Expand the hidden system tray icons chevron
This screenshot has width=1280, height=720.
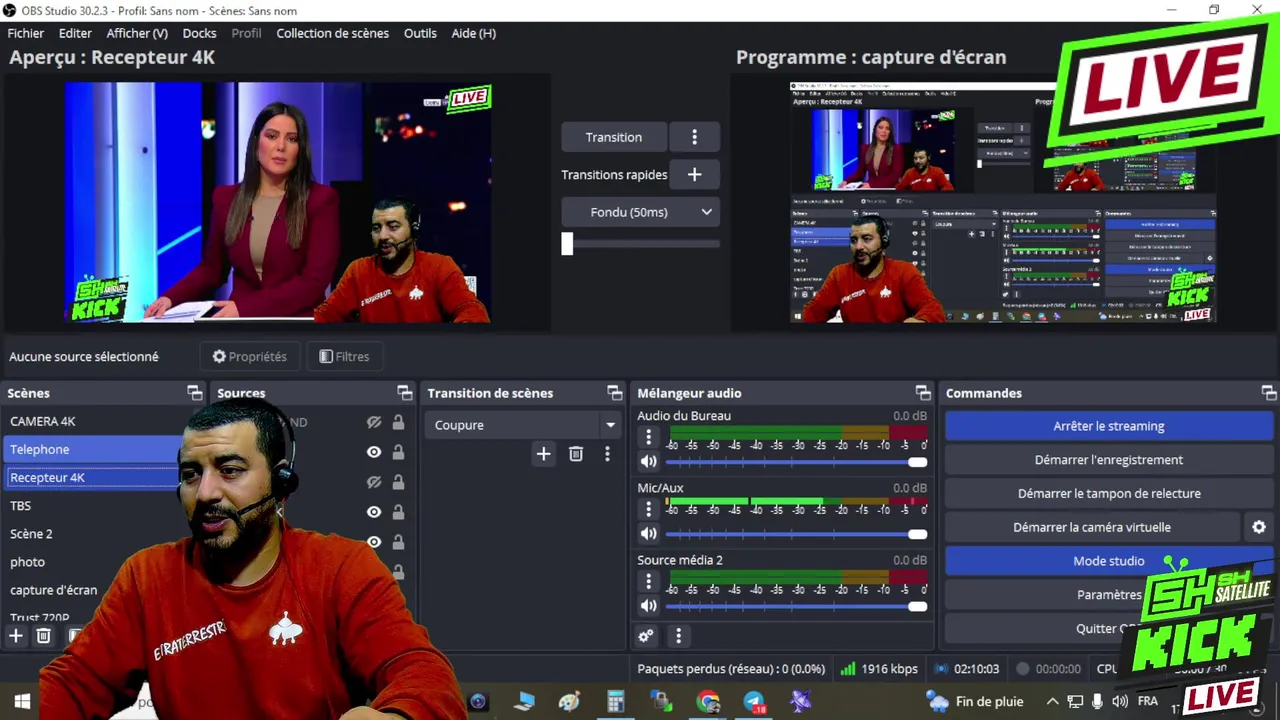[1052, 702]
